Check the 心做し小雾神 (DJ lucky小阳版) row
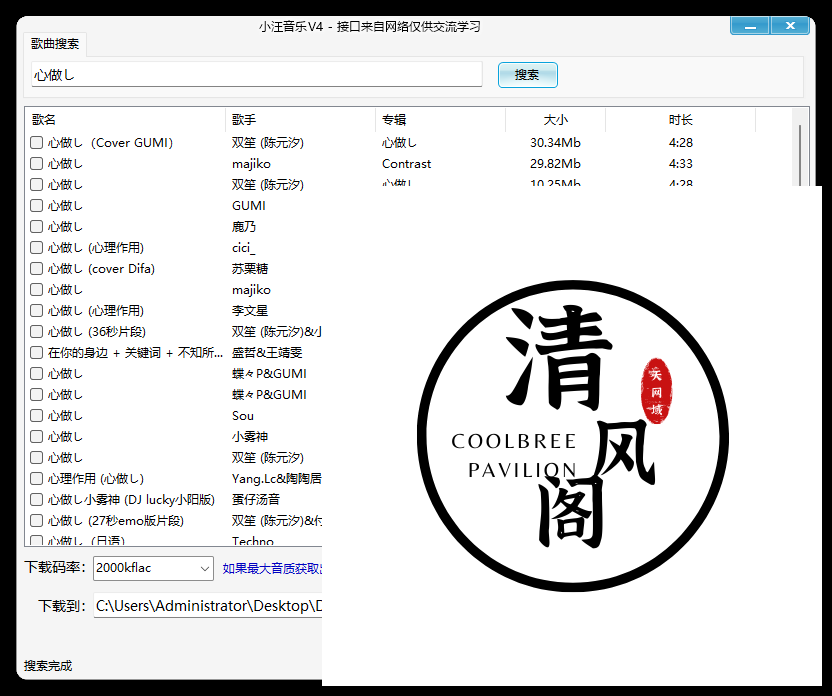Screen dimensions: 832x696 (37, 499)
